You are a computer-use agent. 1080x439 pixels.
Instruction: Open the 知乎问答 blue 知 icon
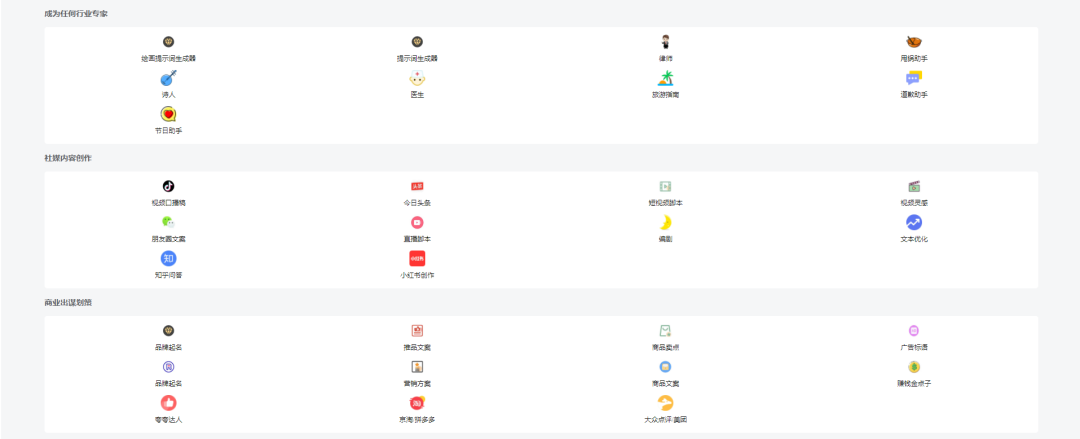[x=169, y=258]
